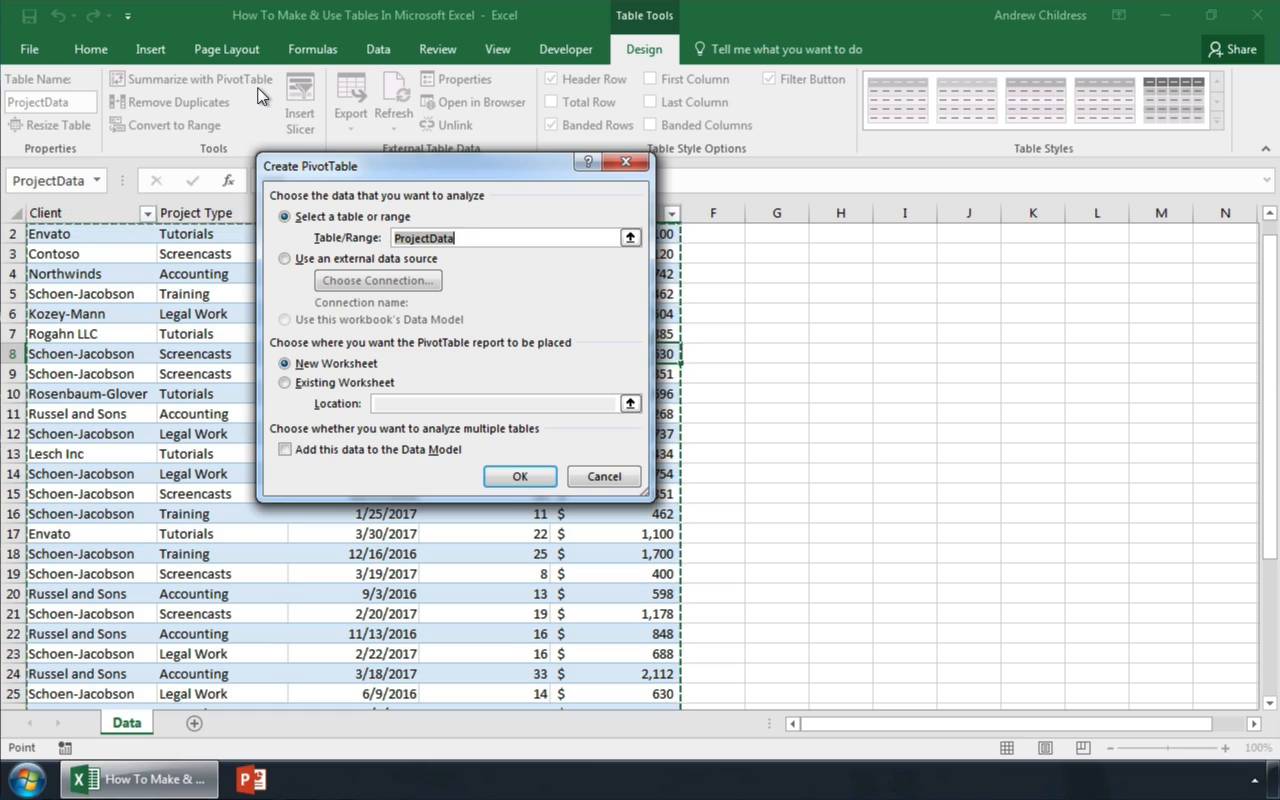Image resolution: width=1280 pixels, height=800 pixels.
Task: Open the Windows Start menu
Action: [x=27, y=779]
